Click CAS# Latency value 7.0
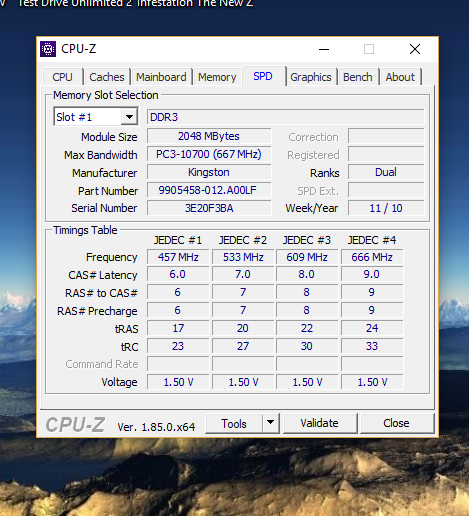This screenshot has width=469, height=516. coord(243,274)
